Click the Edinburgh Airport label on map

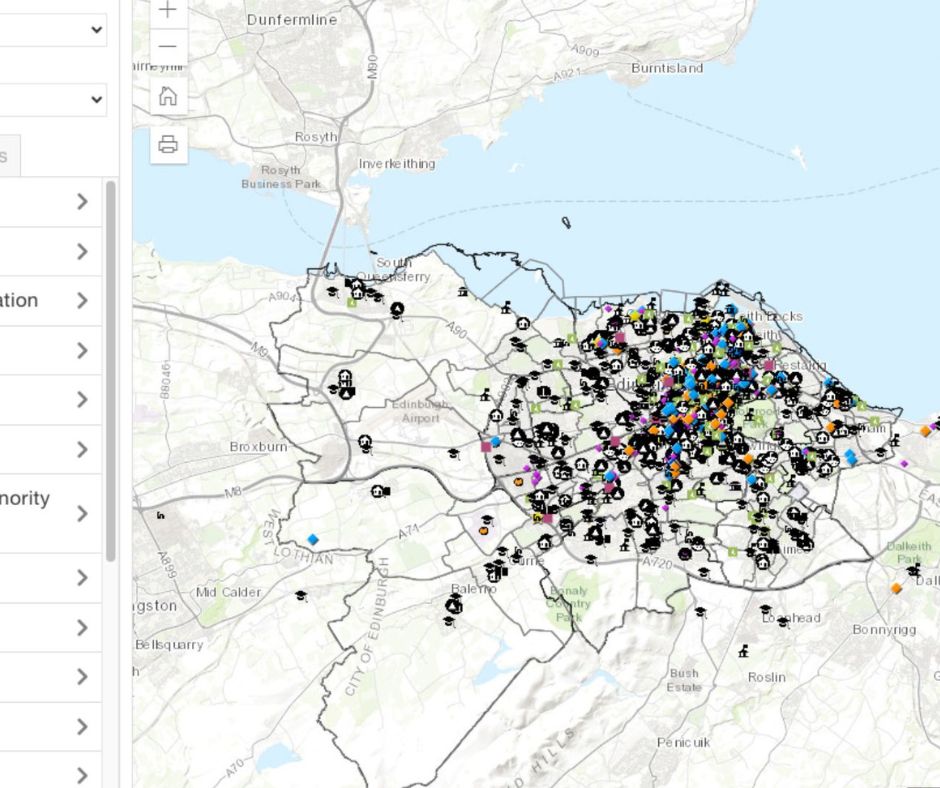tap(421, 411)
